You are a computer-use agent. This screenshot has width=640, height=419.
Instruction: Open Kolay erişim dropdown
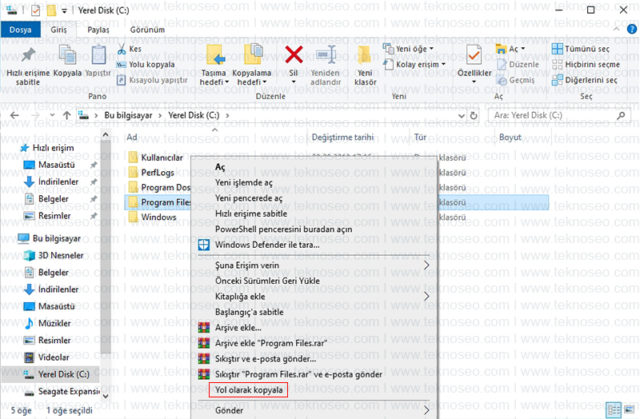[x=414, y=64]
